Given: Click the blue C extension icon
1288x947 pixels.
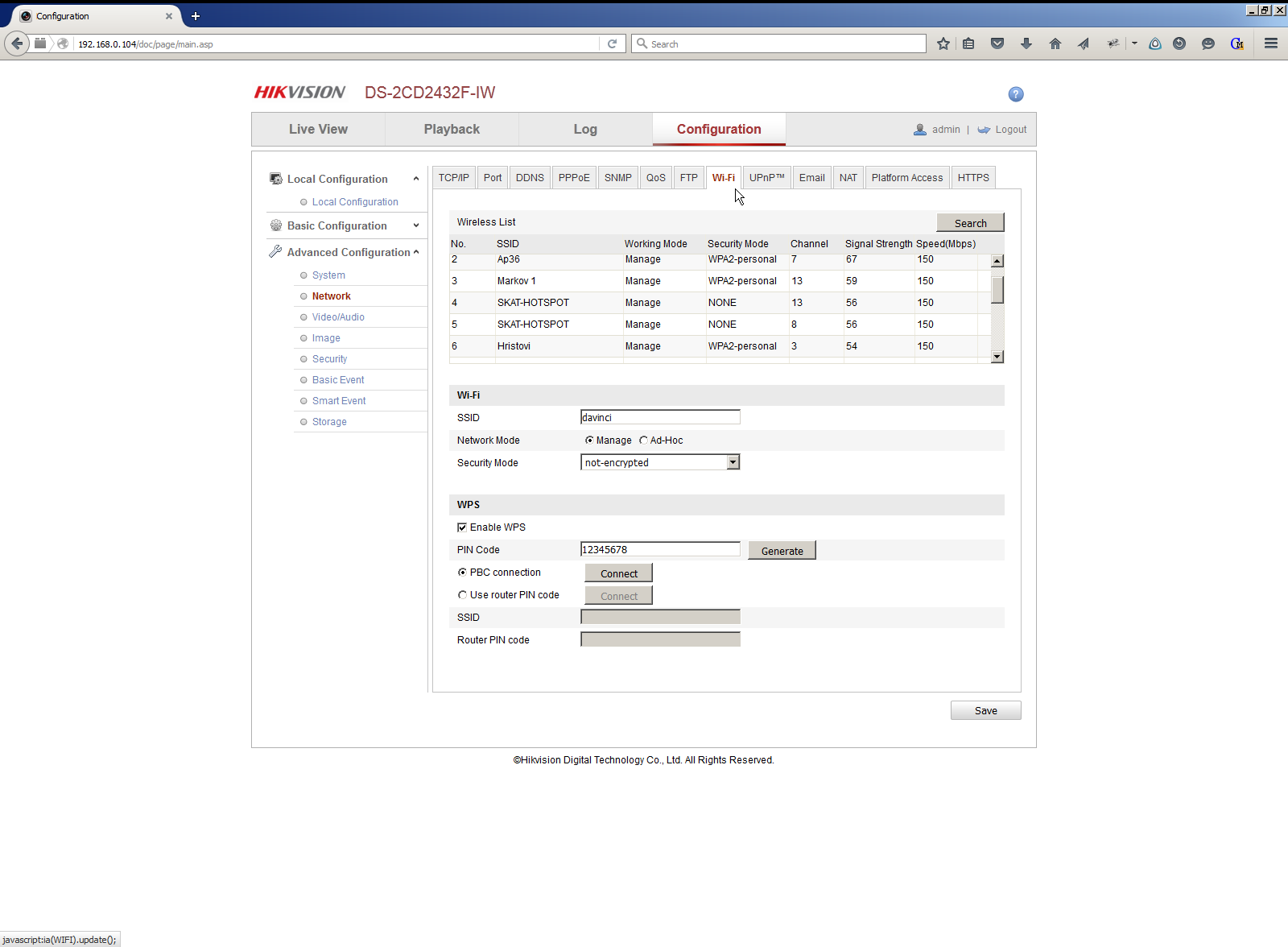Looking at the screenshot, I should pos(1237,43).
